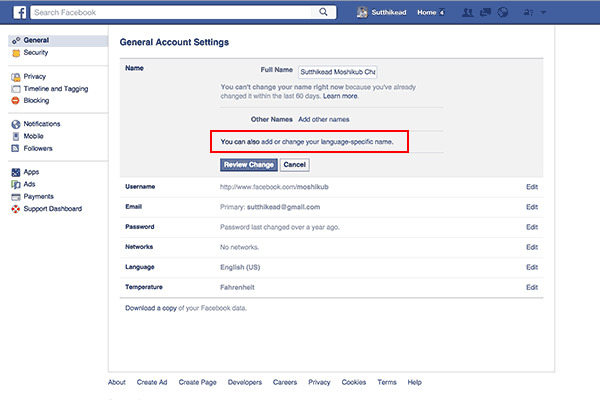The width and height of the screenshot is (600, 400).
Task: Click Learn more link
Action: coord(341,96)
